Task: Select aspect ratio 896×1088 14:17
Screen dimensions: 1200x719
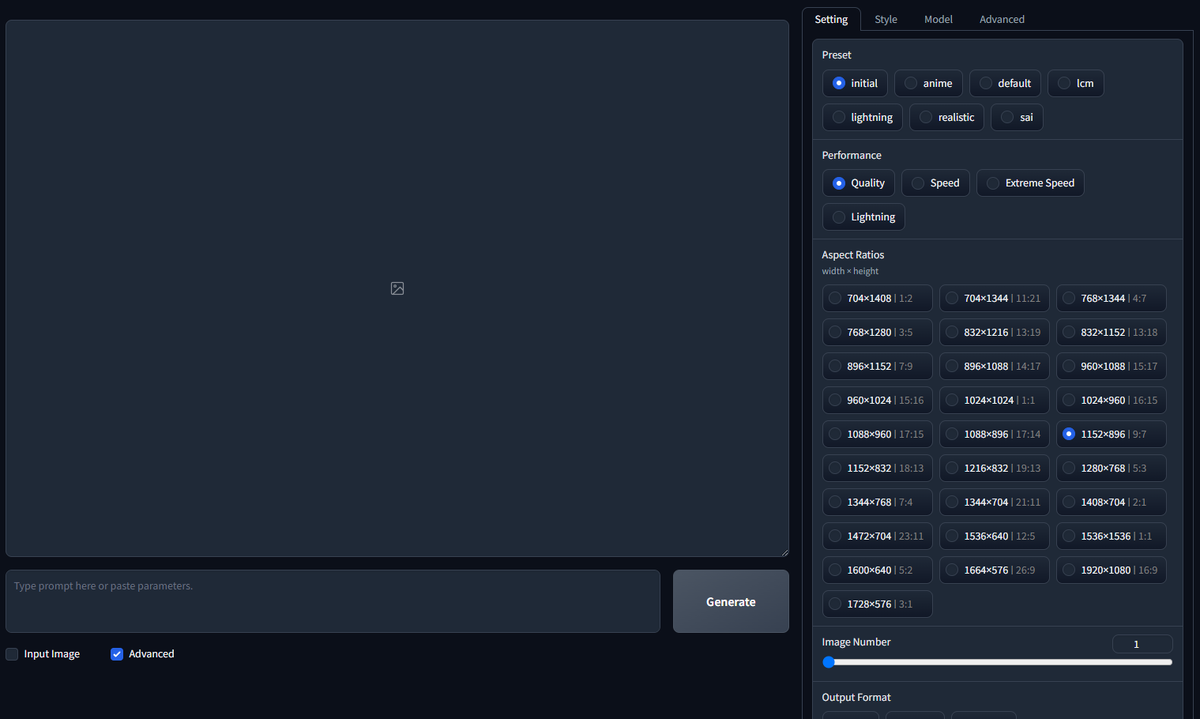Action: 994,366
